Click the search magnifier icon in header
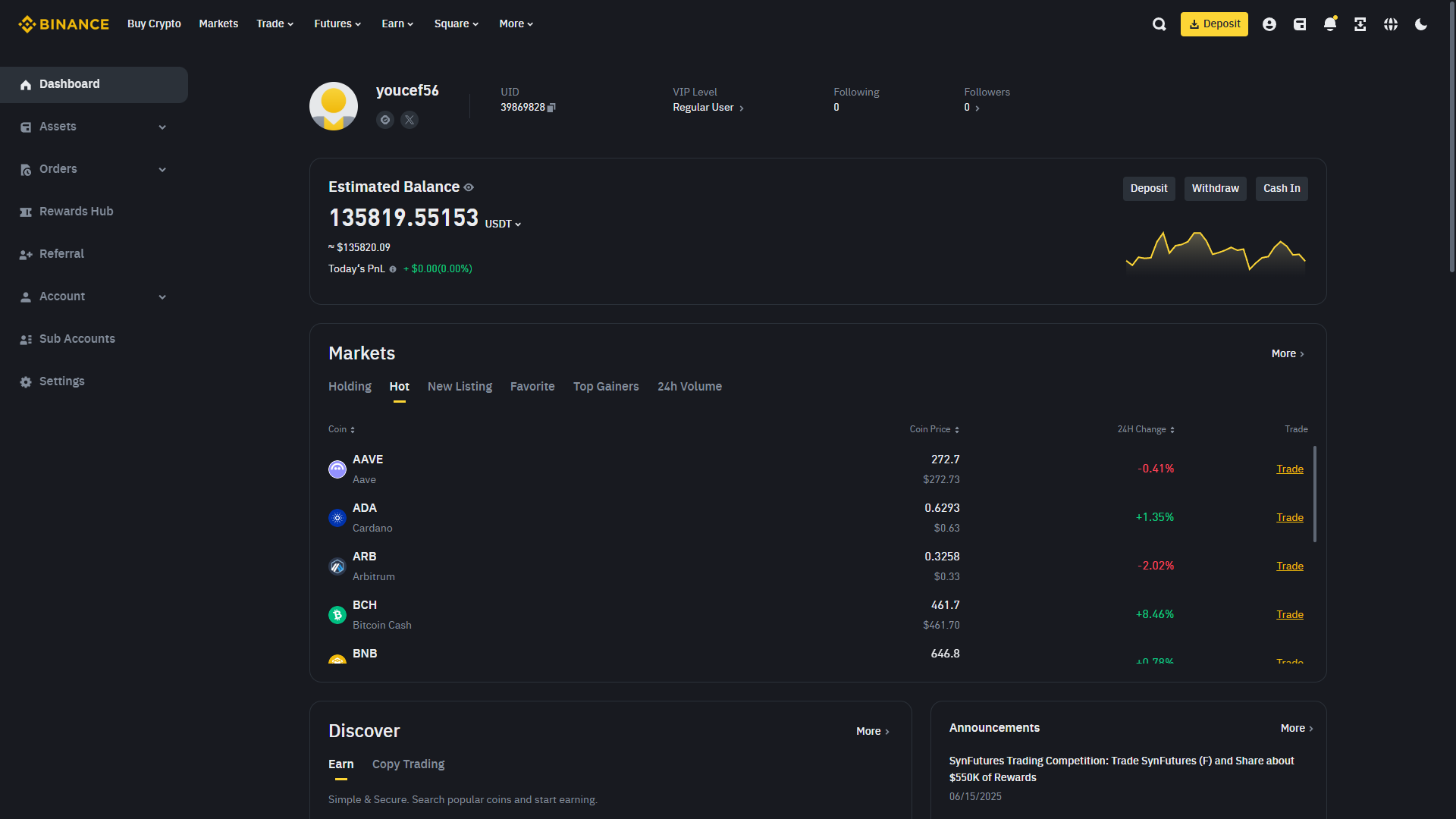The width and height of the screenshot is (1456, 819). [x=1159, y=24]
